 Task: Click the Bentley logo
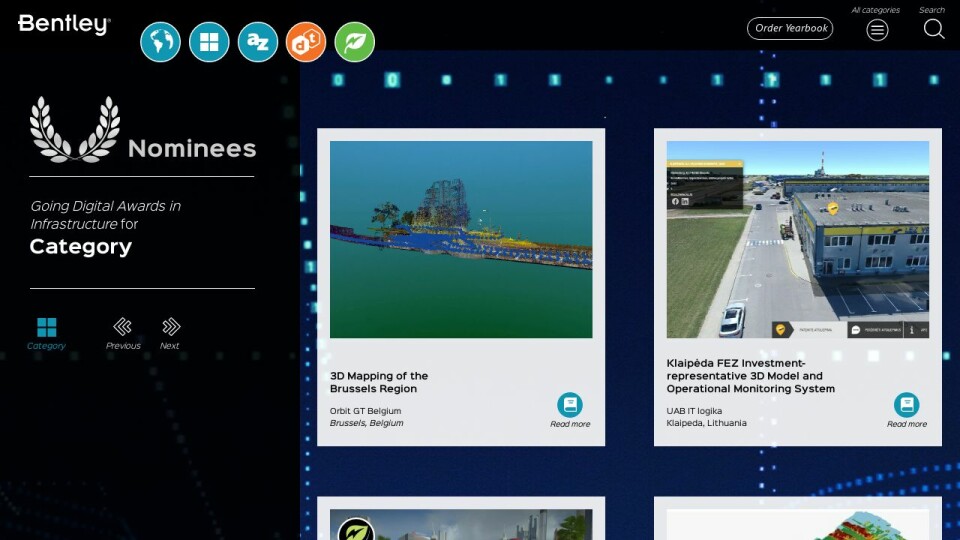[64, 24]
